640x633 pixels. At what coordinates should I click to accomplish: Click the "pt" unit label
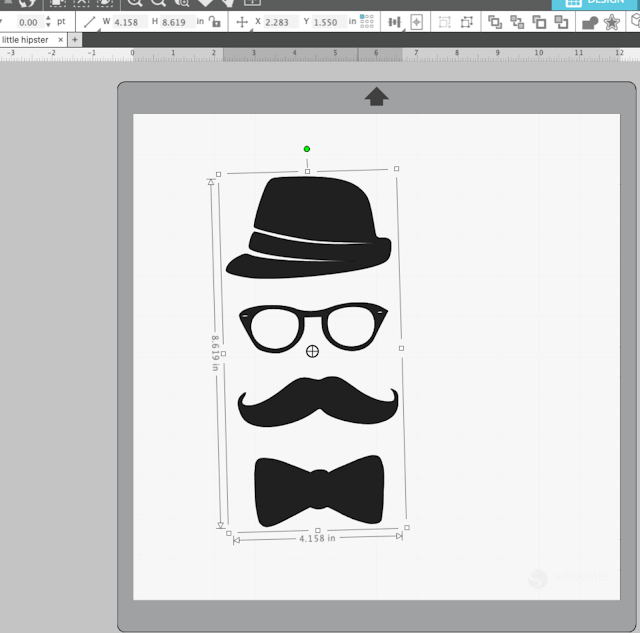point(61,22)
